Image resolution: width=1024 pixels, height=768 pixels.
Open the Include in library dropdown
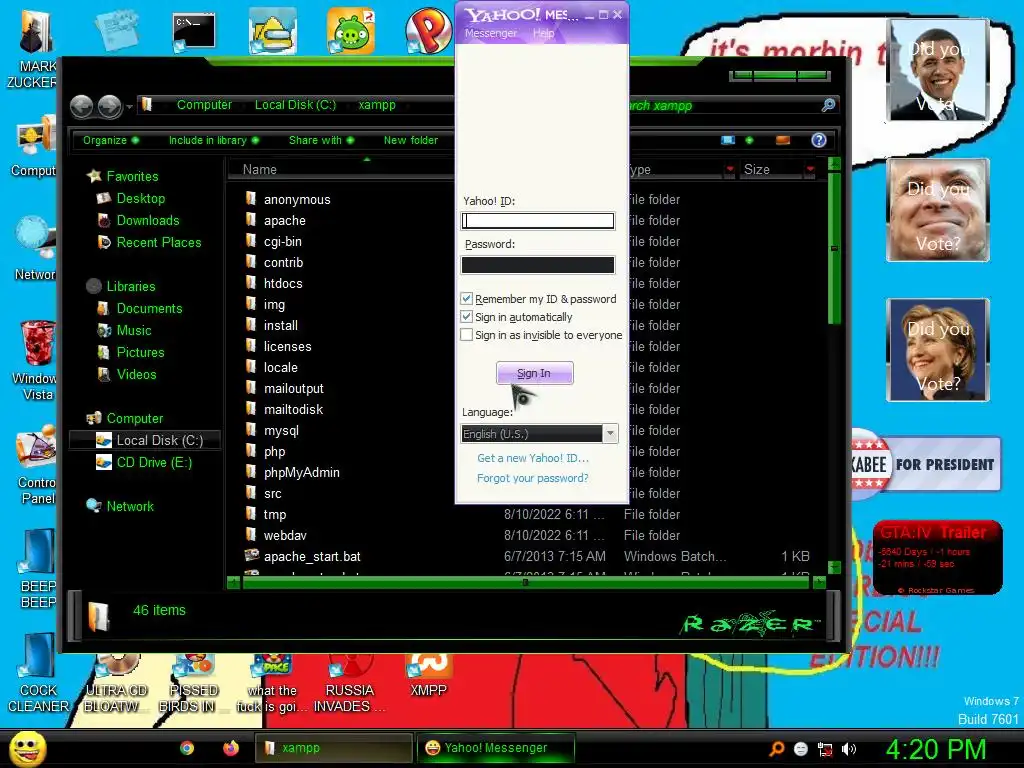(x=214, y=140)
